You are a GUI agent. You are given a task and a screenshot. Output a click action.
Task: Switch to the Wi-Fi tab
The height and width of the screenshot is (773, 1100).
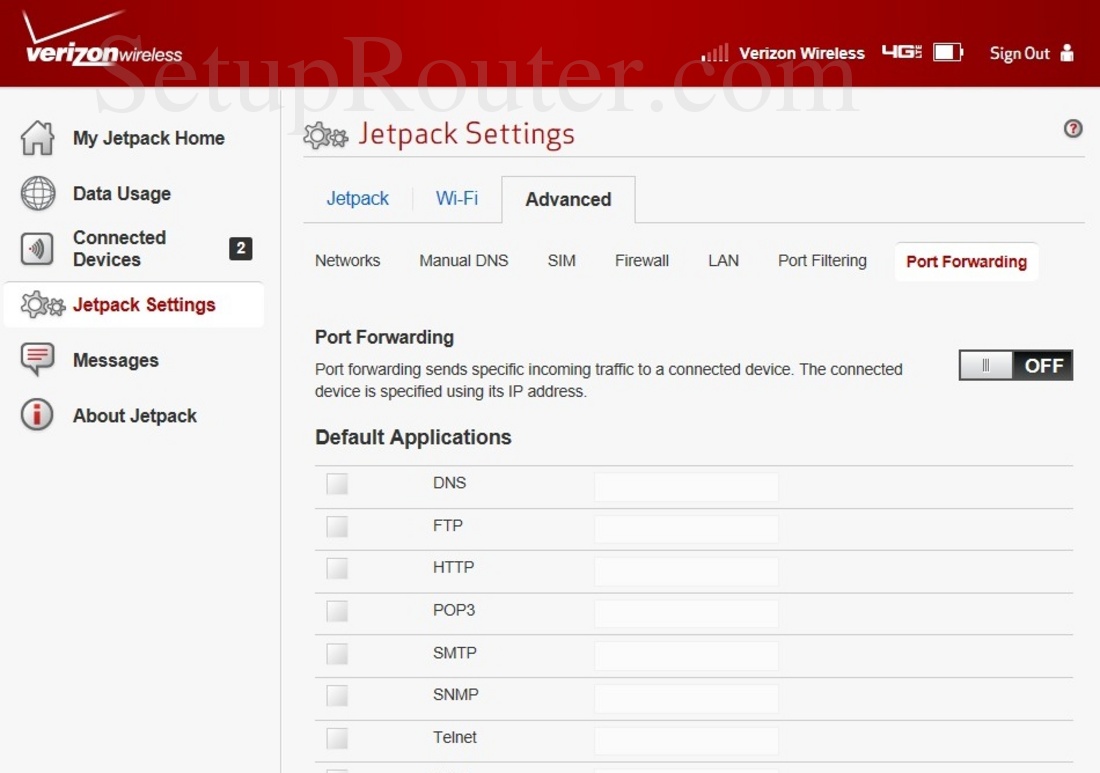[457, 198]
